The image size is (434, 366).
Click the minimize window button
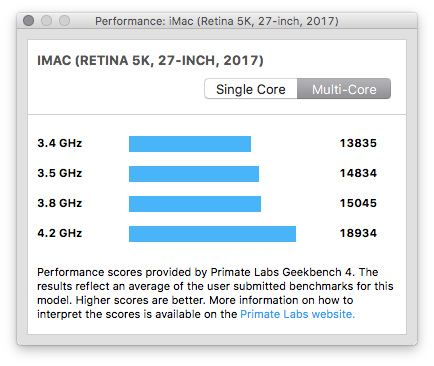pos(46,21)
